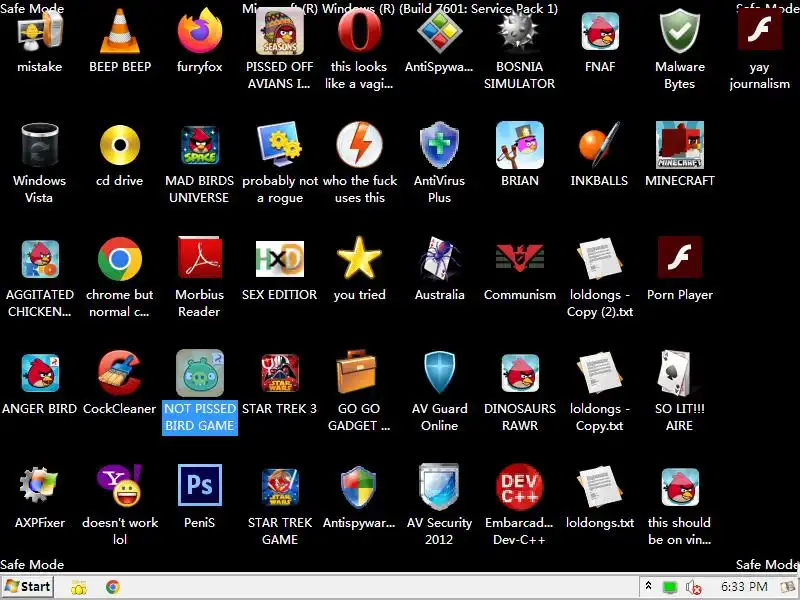Select the 'CockCleaner' CCleaner icon
The image size is (800, 600).
[x=120, y=373]
